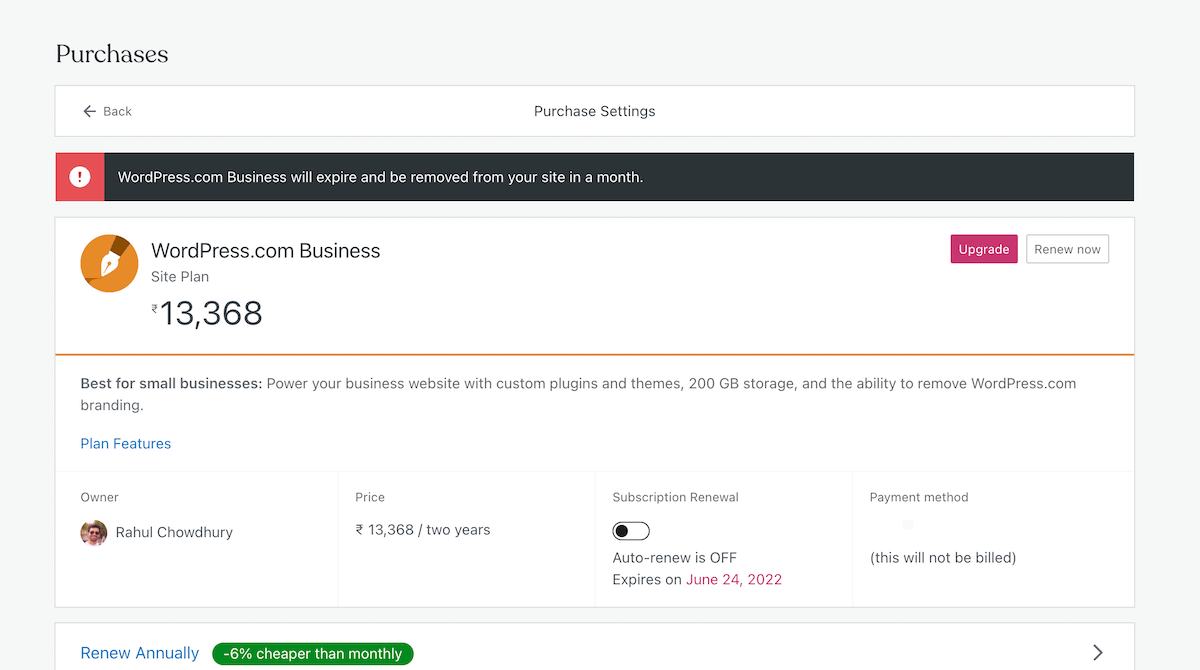
Task: Click the back arrow icon
Action: click(89, 111)
